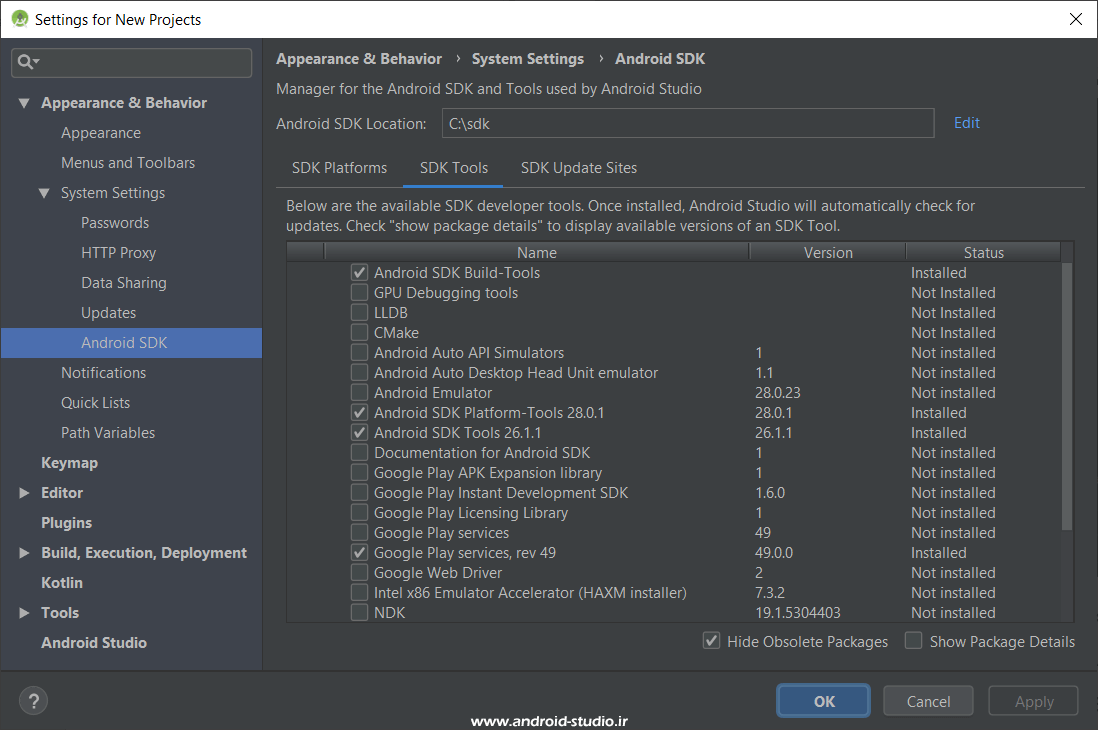Select Data Sharing settings item

point(124,283)
